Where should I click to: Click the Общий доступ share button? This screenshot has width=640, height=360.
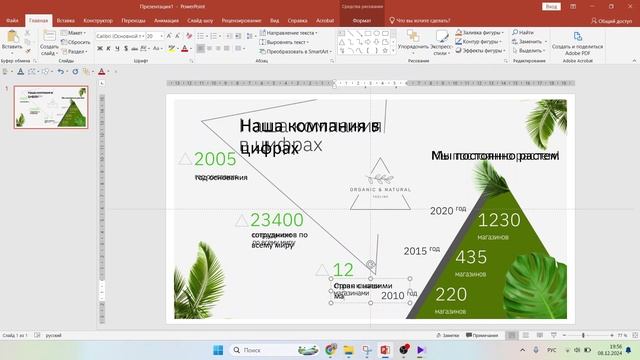coord(611,20)
